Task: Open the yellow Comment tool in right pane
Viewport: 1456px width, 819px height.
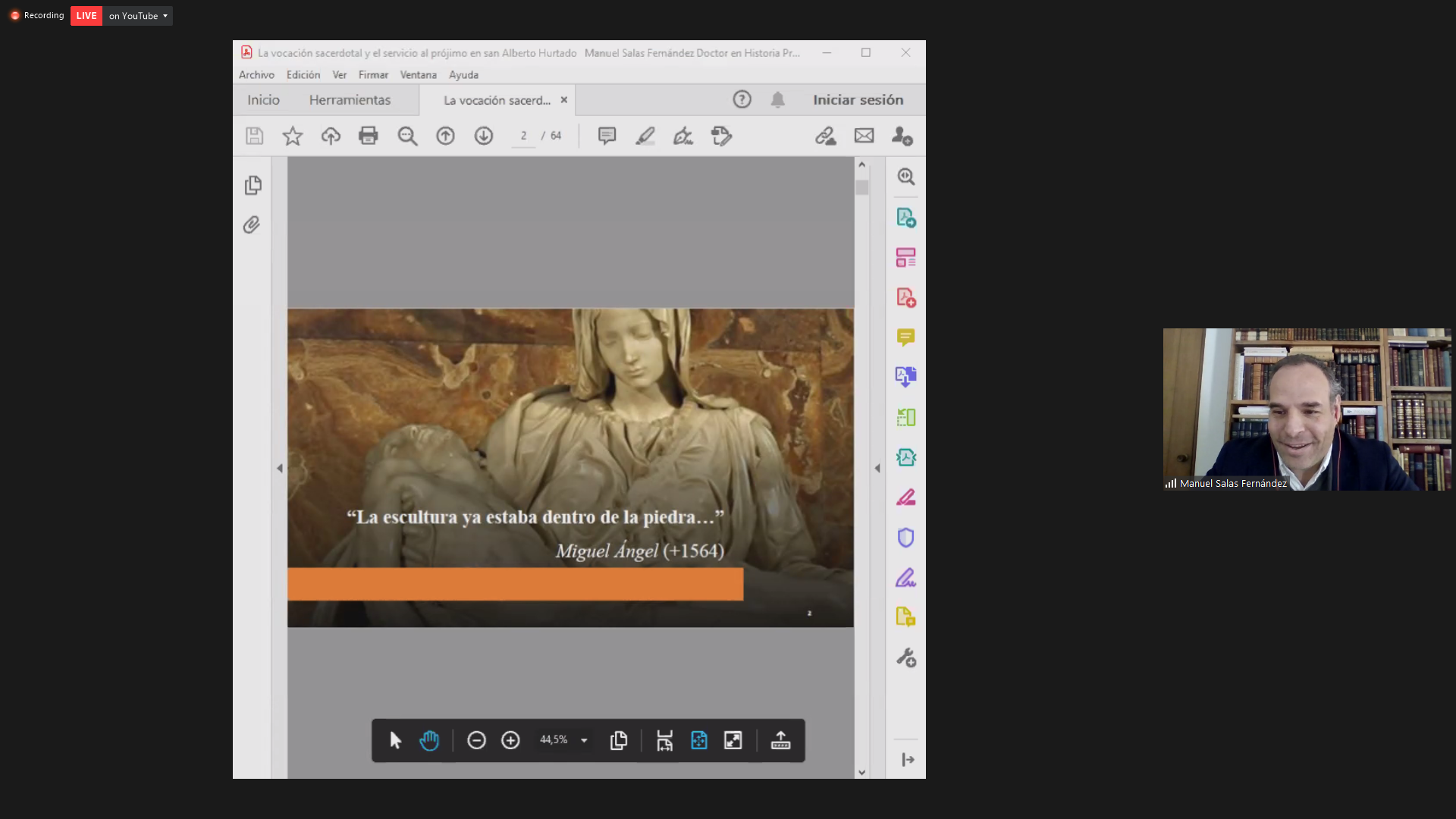Action: click(x=906, y=337)
